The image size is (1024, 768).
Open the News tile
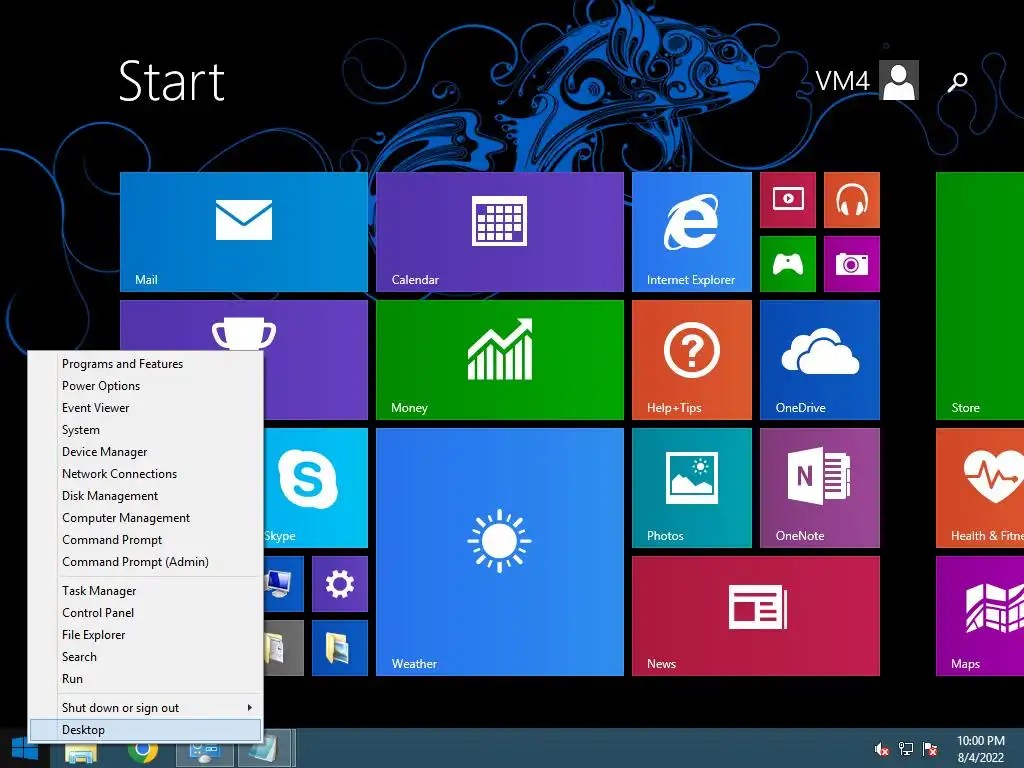pos(756,616)
